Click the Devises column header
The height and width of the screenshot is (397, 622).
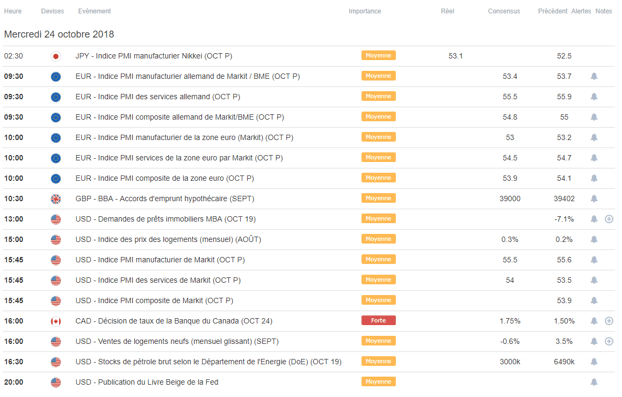pyautogui.click(x=52, y=11)
